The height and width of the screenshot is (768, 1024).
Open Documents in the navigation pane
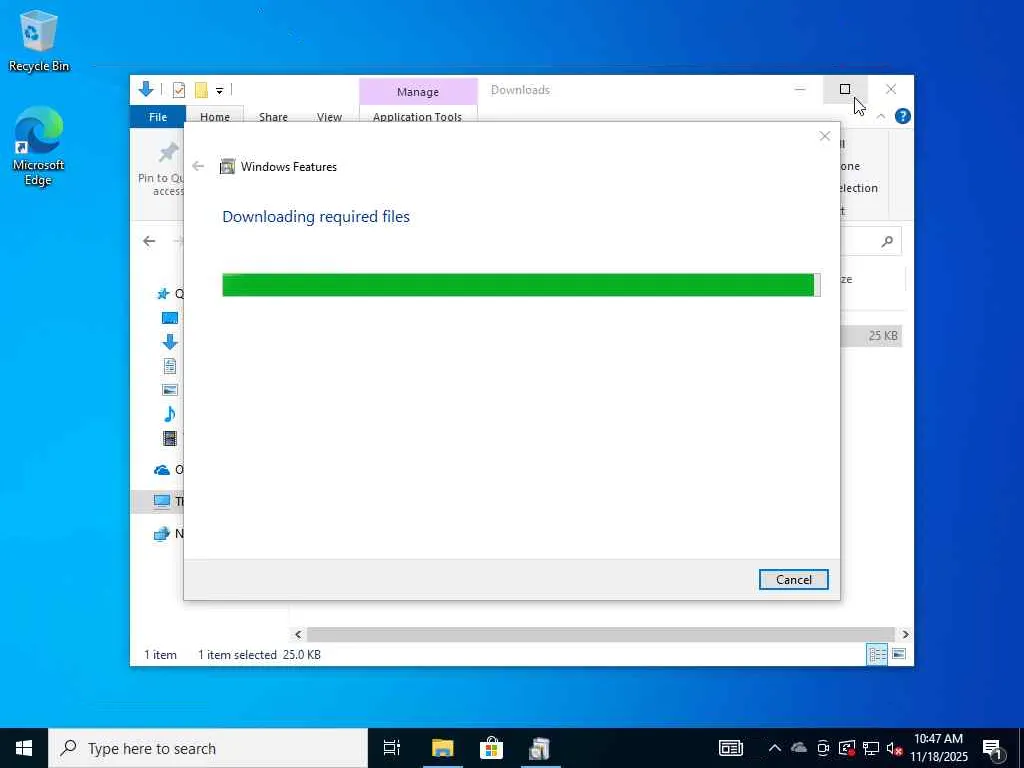pyautogui.click(x=170, y=366)
